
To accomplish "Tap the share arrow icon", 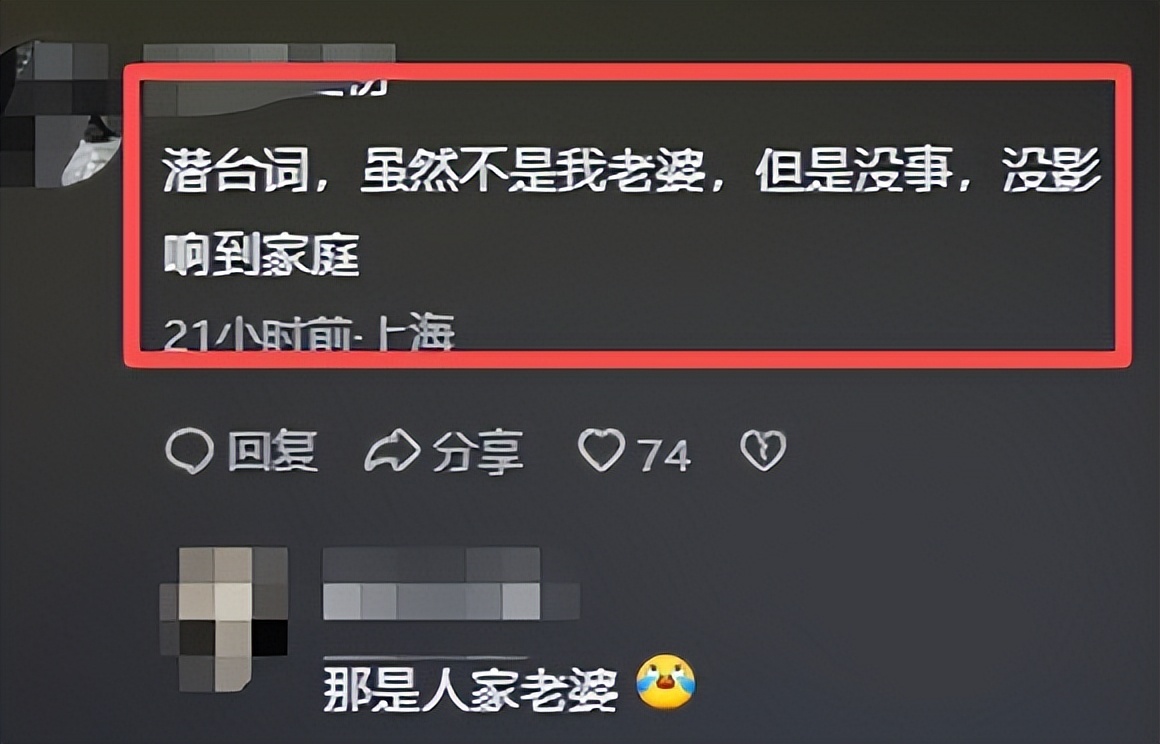I will click(393, 450).
